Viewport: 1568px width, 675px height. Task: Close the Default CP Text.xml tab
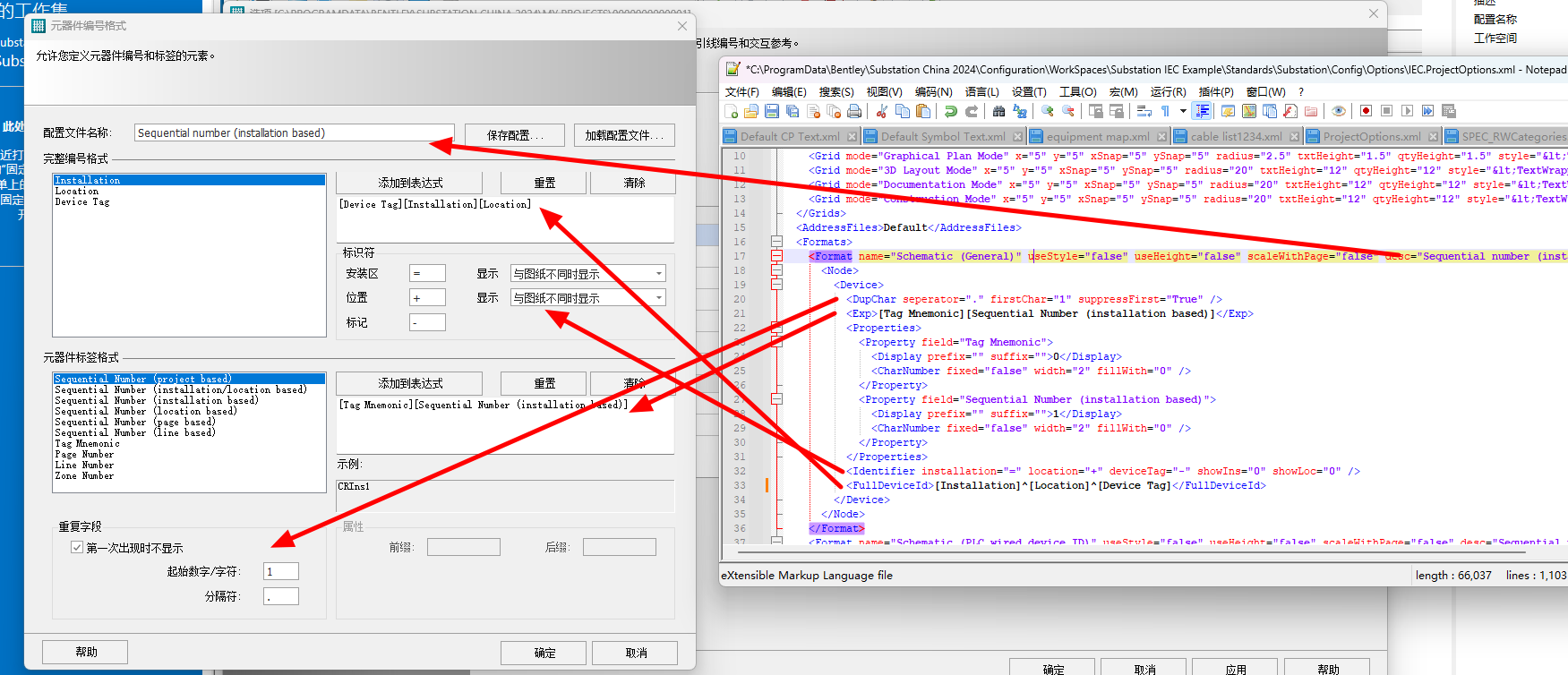pos(853,136)
